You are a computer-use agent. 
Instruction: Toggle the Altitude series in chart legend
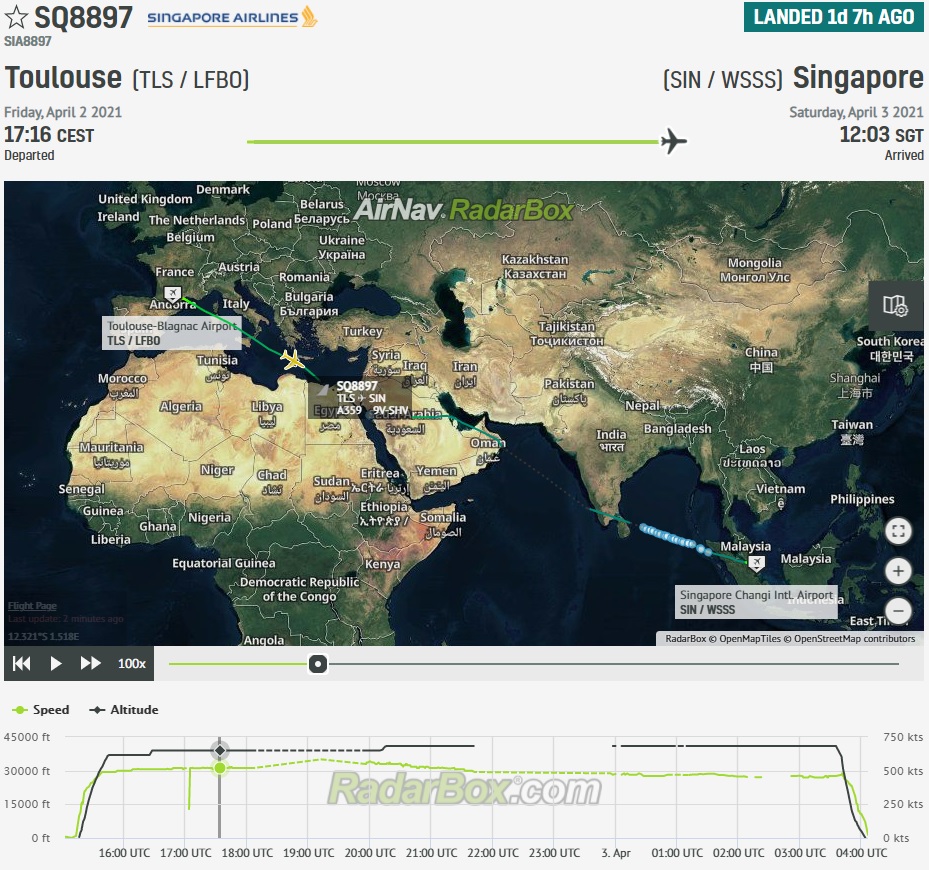[x=123, y=709]
